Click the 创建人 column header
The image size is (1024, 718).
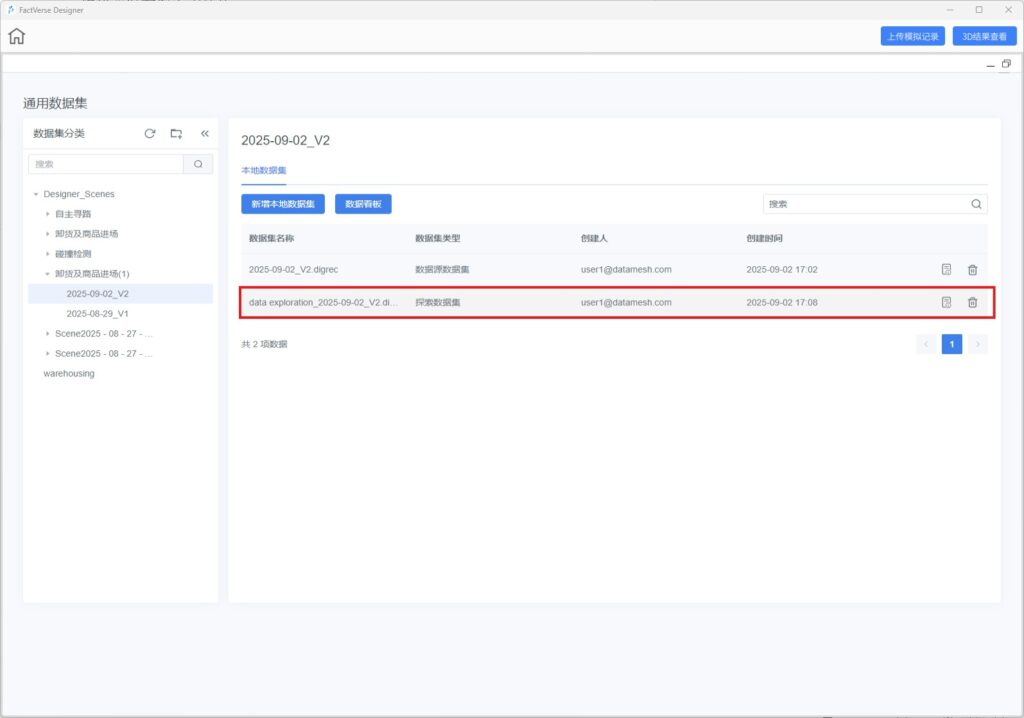pyautogui.click(x=594, y=238)
